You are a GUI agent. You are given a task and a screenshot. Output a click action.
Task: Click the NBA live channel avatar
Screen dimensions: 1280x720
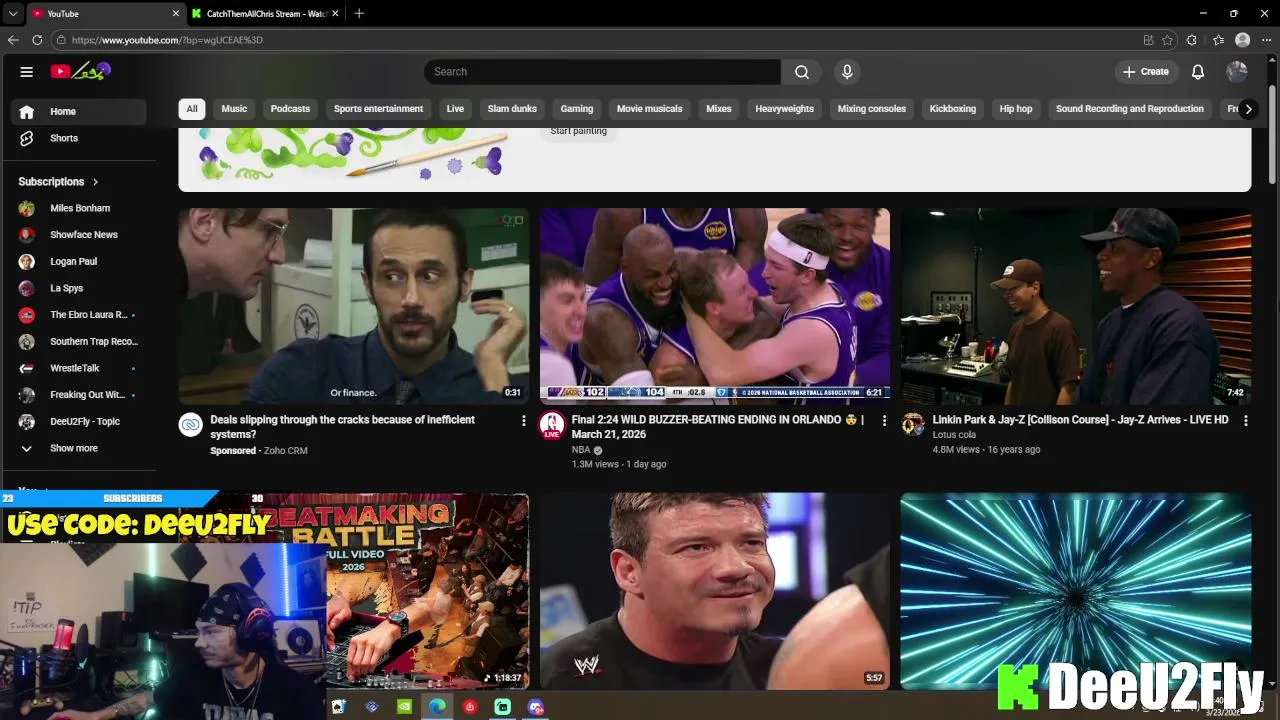(552, 425)
